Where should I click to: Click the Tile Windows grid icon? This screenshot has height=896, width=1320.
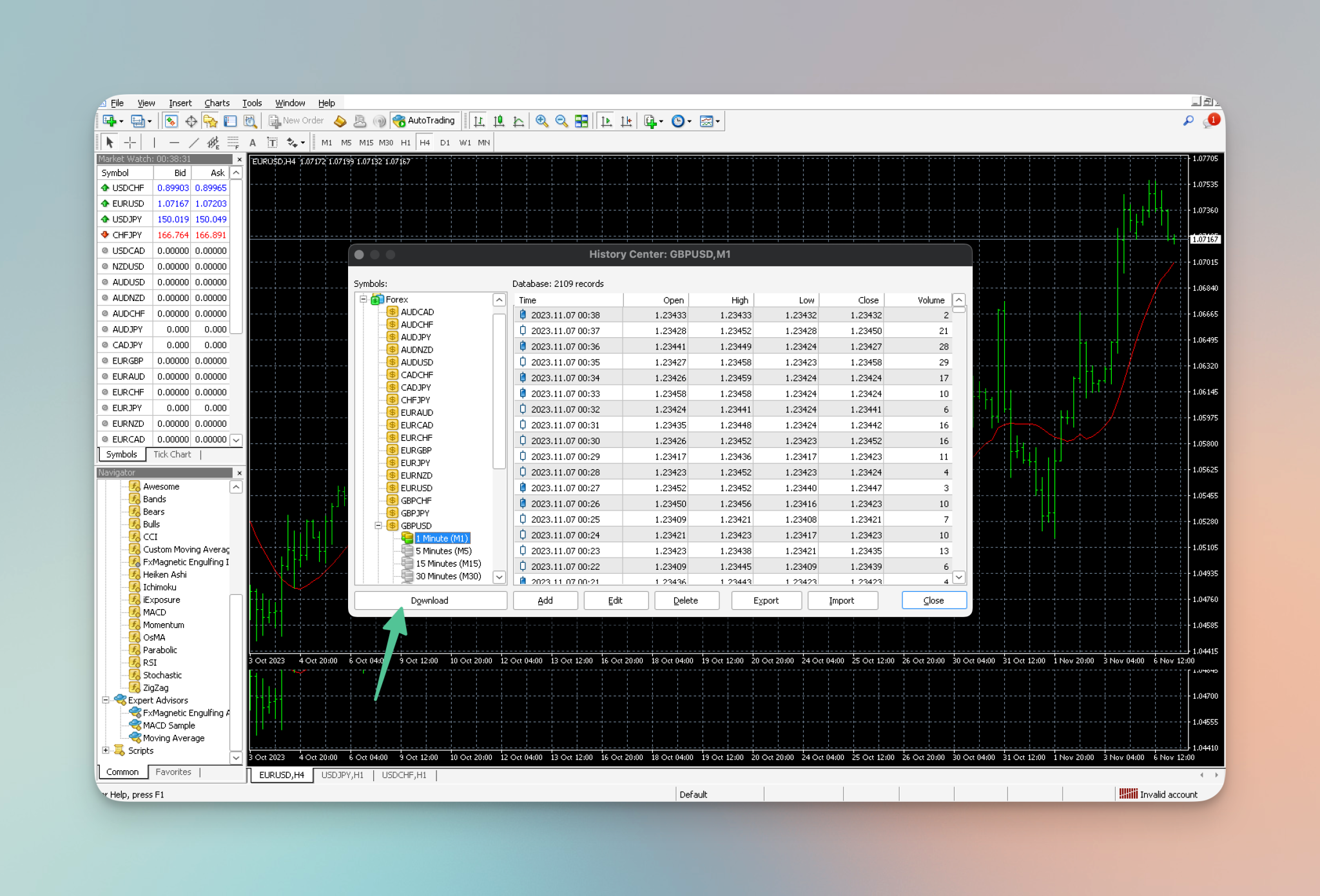581,121
